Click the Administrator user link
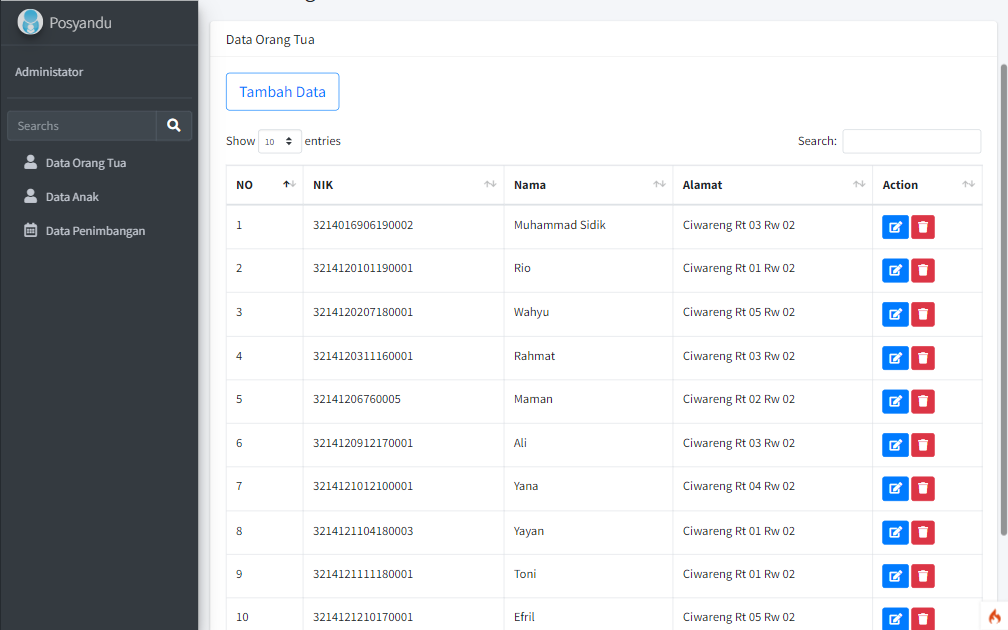Screen dimensions: 1008x630 pos(49,72)
